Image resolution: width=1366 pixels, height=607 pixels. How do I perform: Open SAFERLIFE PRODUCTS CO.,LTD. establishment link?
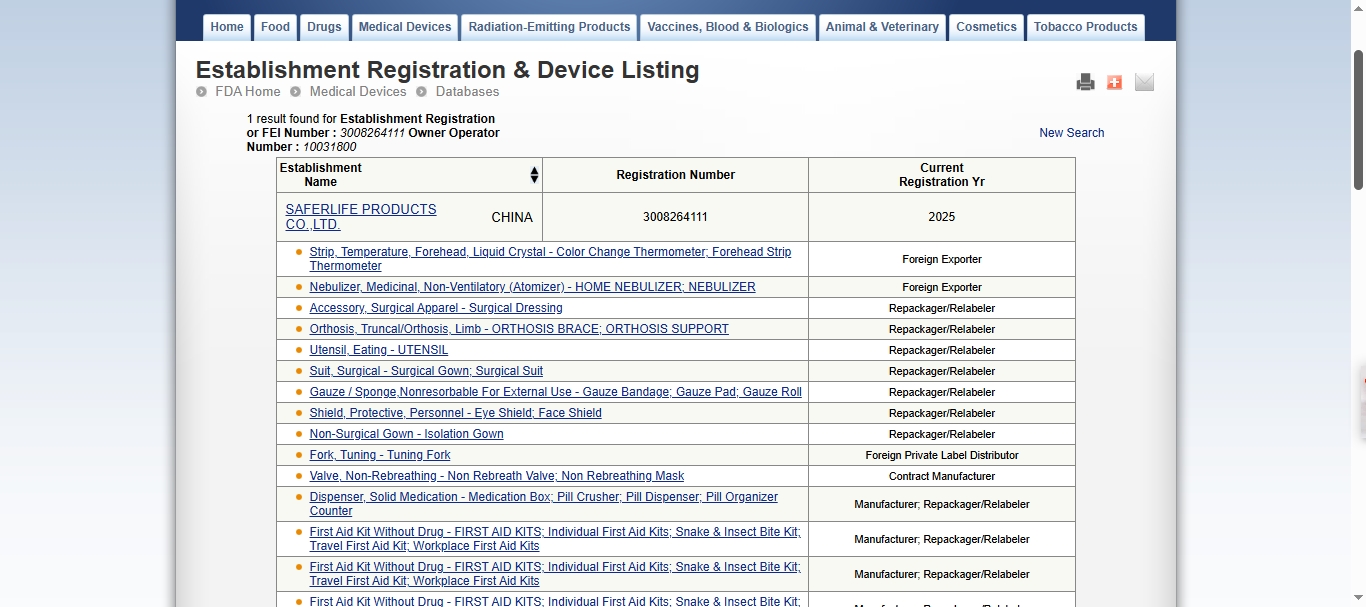(x=361, y=217)
